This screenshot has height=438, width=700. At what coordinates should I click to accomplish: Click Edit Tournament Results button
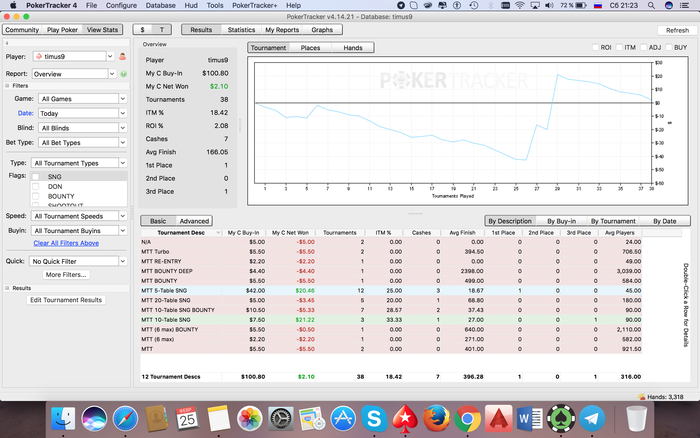(x=66, y=300)
